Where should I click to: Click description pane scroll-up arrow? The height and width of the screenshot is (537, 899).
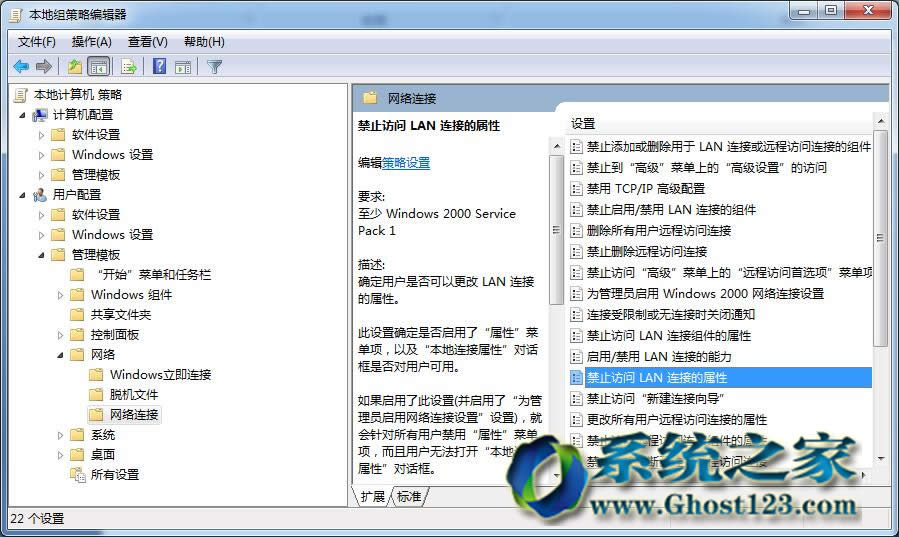[x=556, y=147]
